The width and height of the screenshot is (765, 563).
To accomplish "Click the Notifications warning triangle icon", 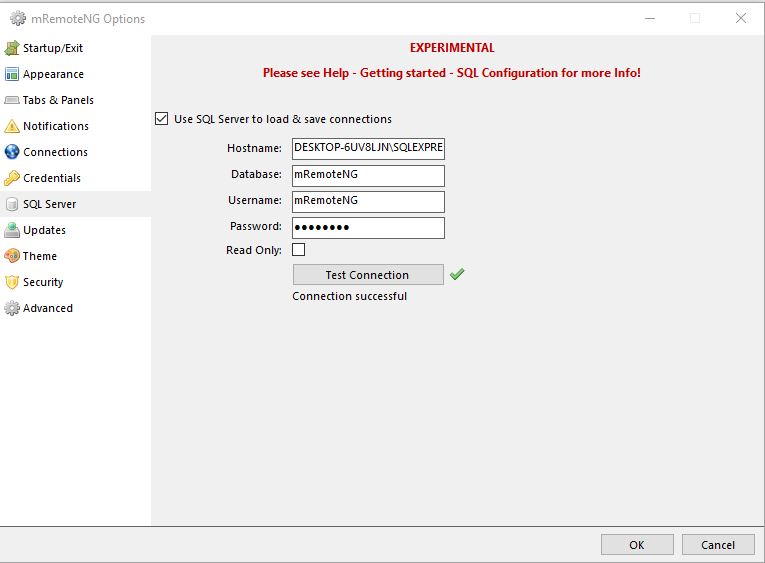I will (x=12, y=126).
